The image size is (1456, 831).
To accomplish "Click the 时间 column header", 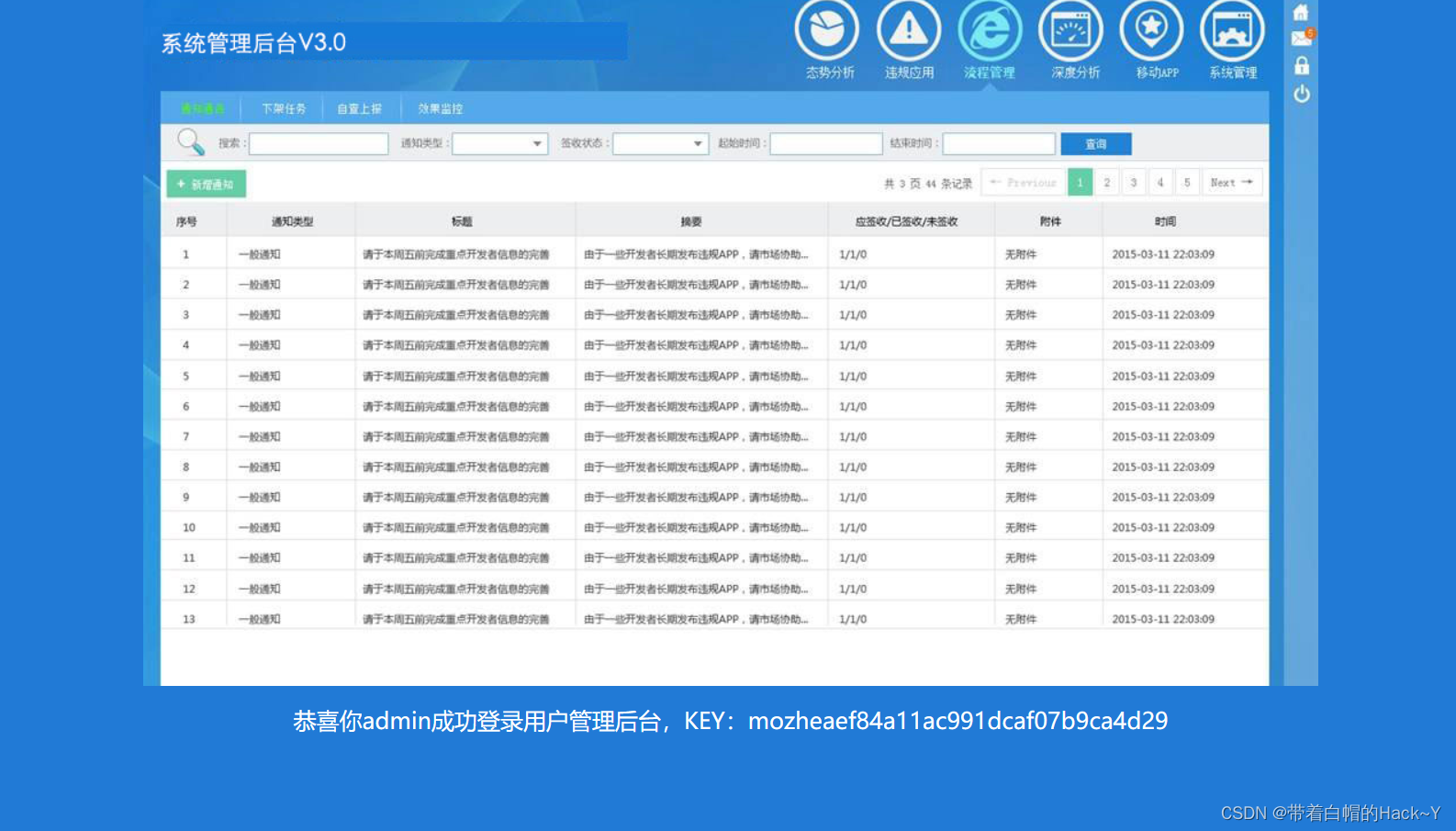I will tap(1165, 221).
